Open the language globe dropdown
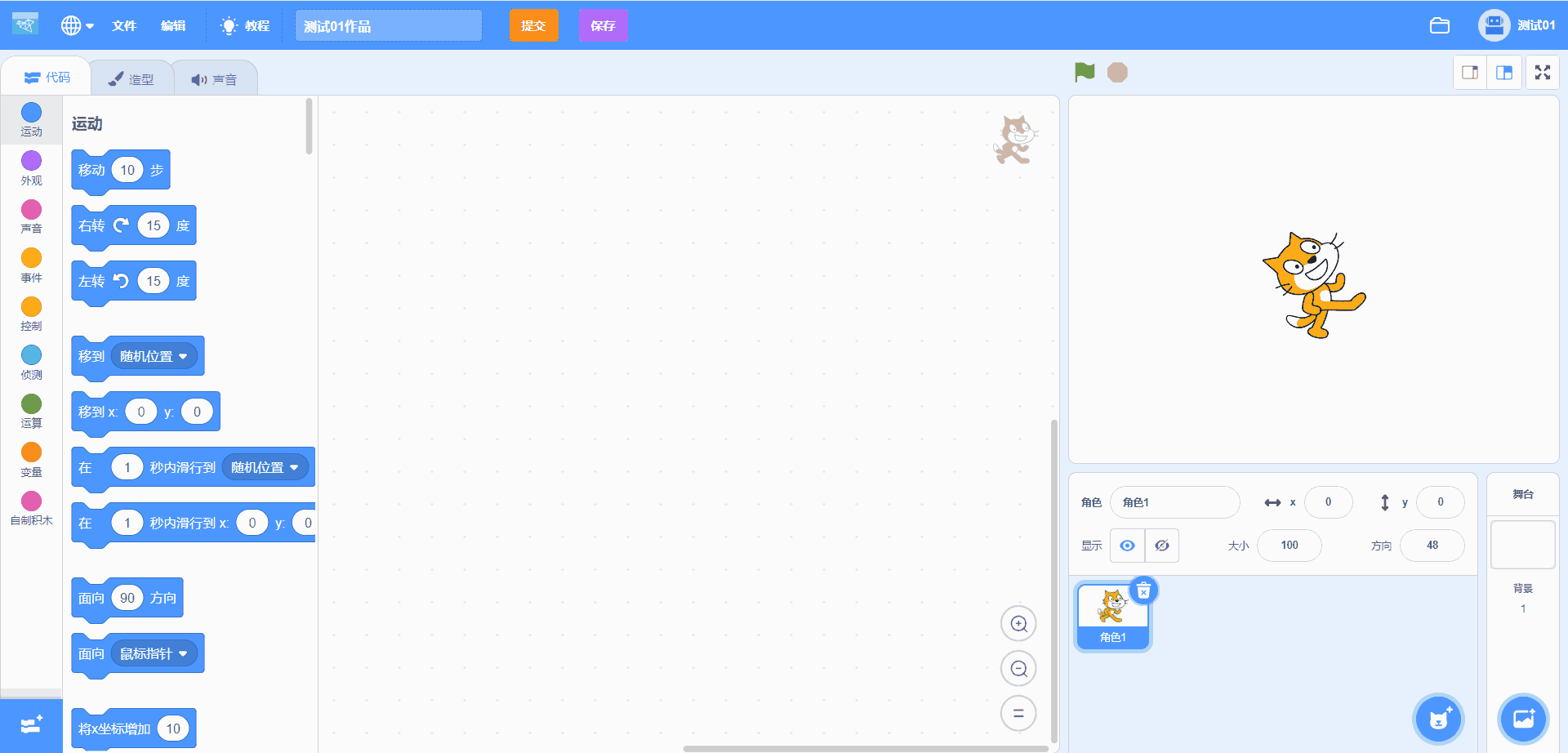The height and width of the screenshot is (753, 1568). (77, 26)
